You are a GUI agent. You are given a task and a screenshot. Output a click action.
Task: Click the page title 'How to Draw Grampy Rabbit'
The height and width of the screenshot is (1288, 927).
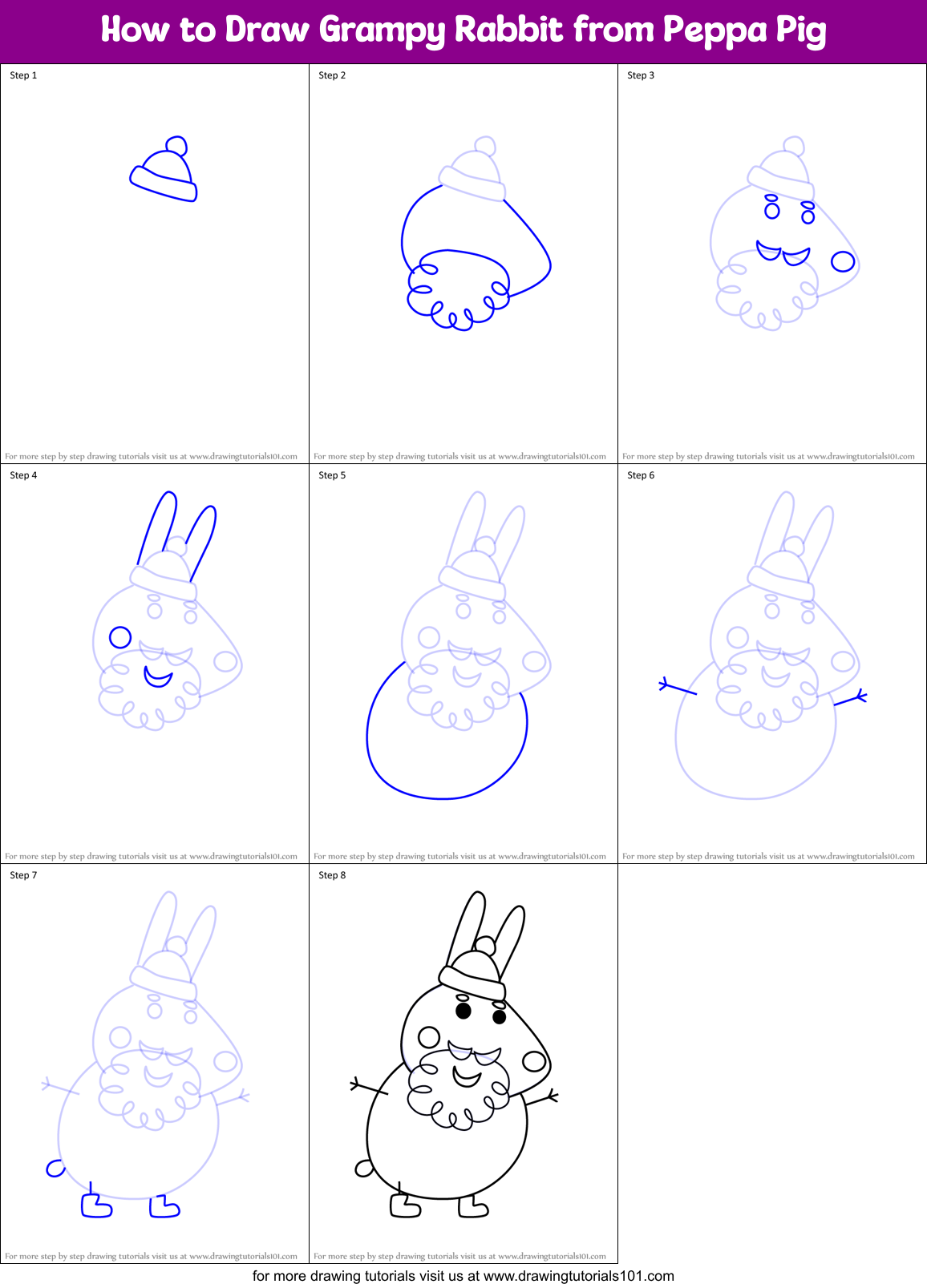(463, 30)
